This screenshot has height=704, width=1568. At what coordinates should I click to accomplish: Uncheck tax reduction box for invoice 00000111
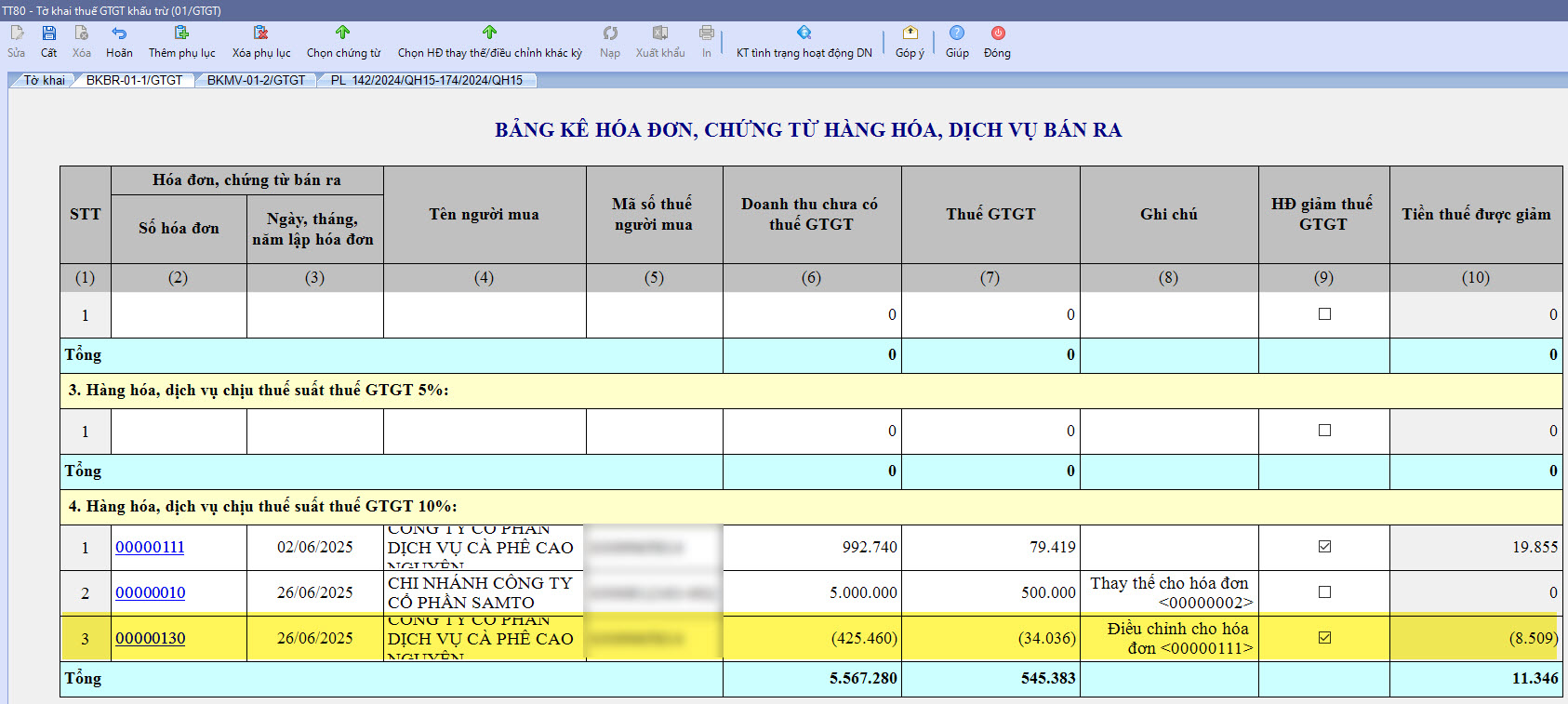(1324, 547)
